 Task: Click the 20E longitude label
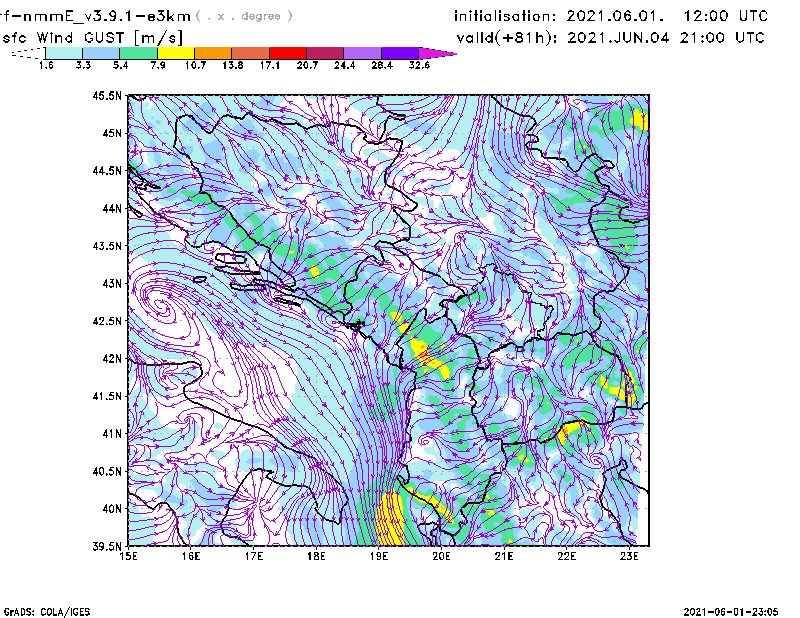pyautogui.click(x=441, y=556)
